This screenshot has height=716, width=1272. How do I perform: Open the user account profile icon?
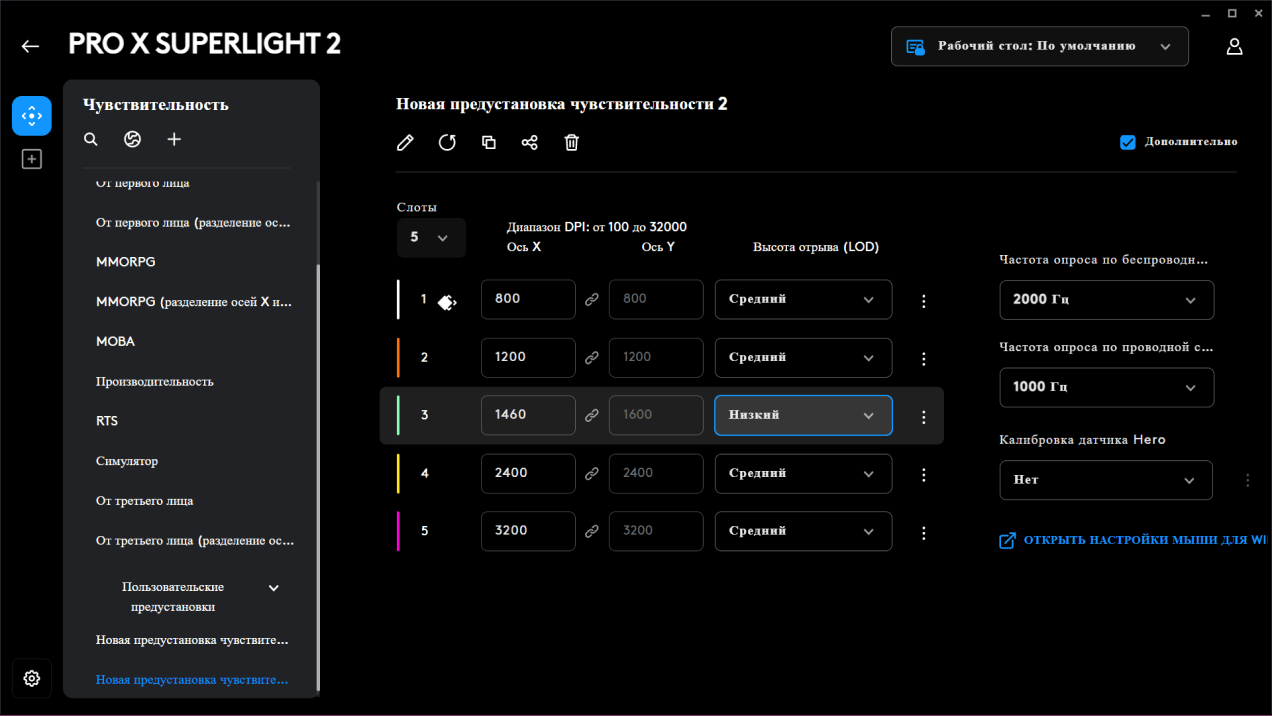pyautogui.click(x=1235, y=47)
